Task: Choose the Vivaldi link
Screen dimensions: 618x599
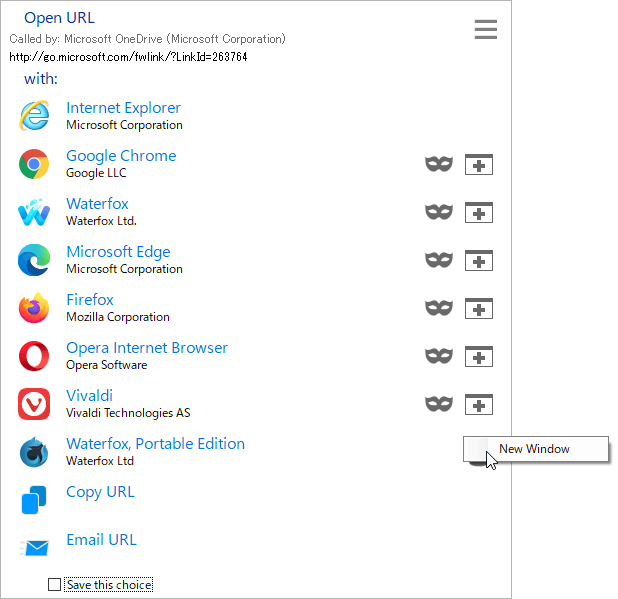Action: (x=89, y=396)
